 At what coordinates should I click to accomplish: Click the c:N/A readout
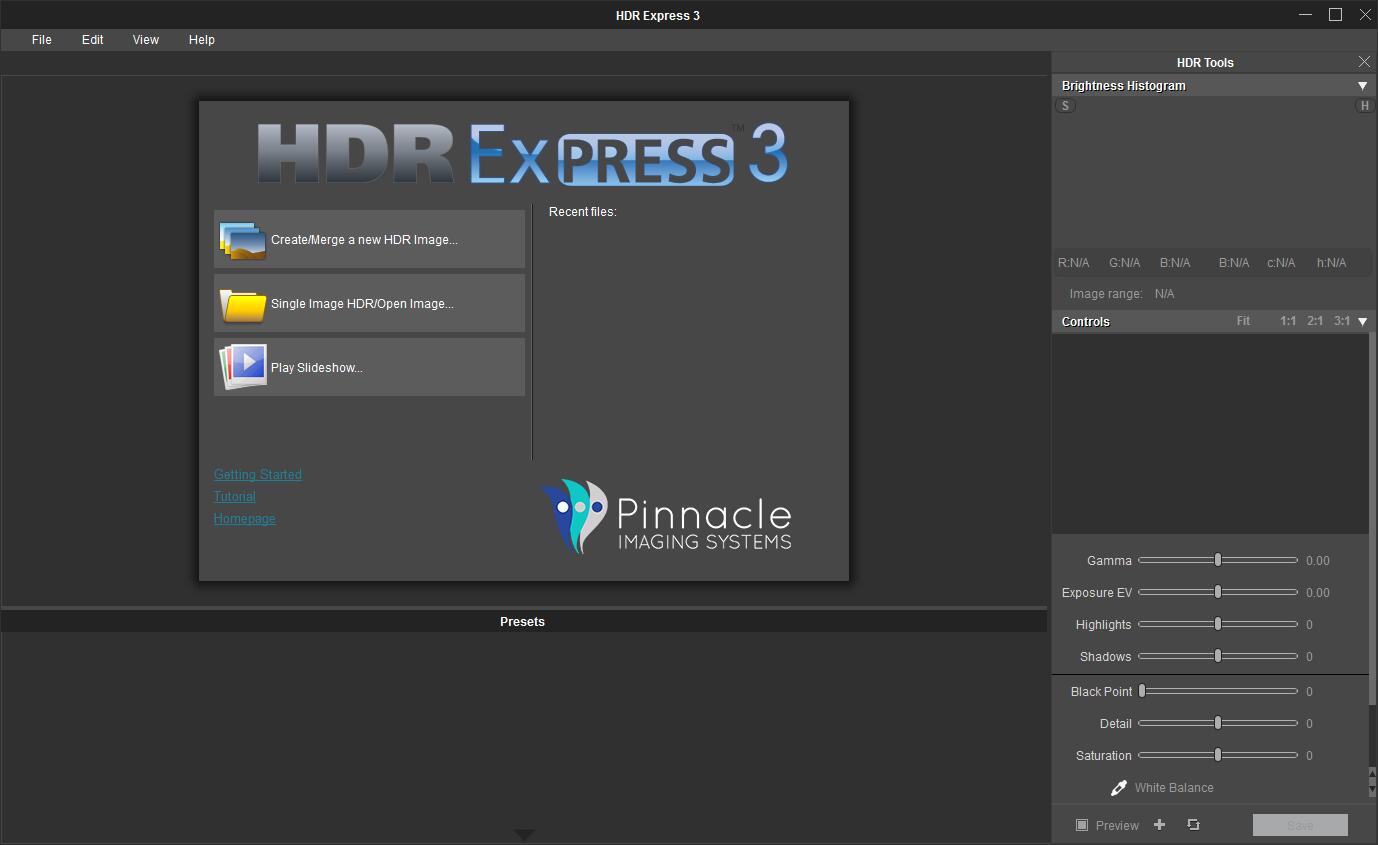pyautogui.click(x=1281, y=263)
